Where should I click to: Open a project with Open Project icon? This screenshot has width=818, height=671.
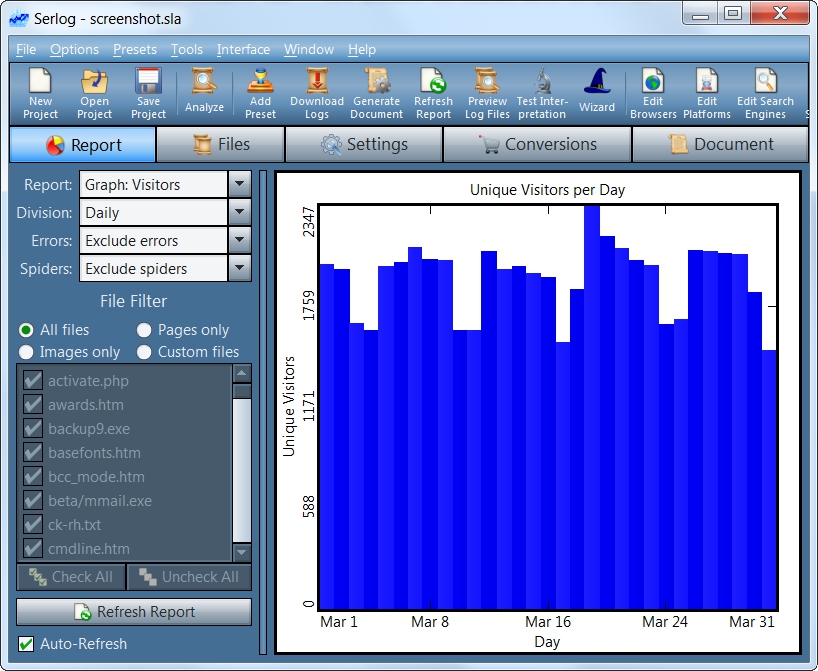(94, 84)
